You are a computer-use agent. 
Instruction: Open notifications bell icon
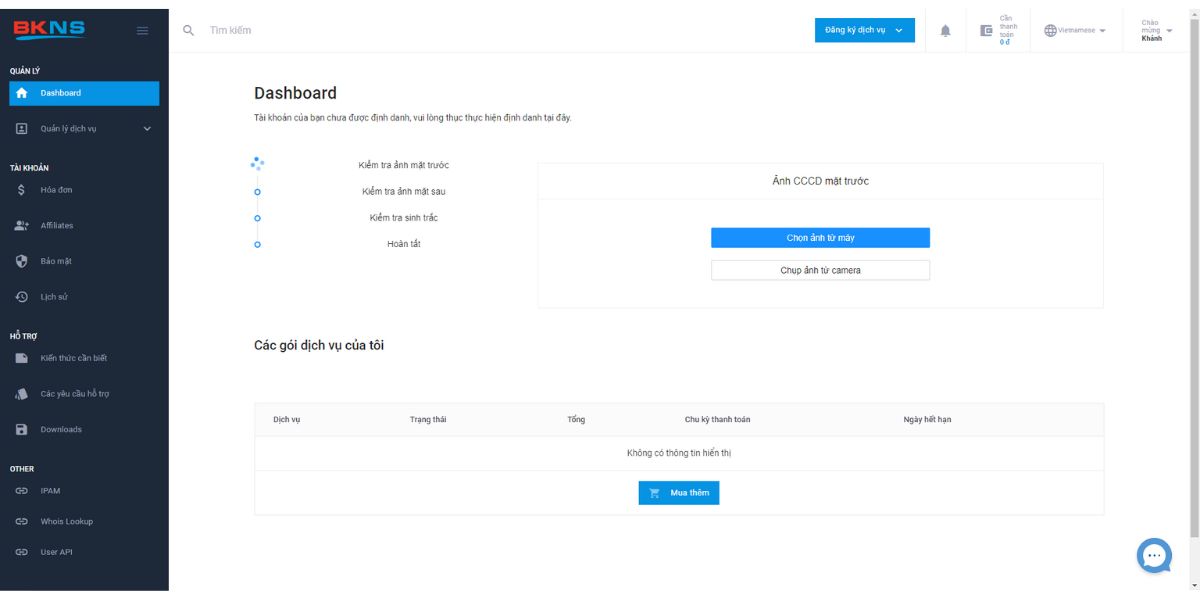click(x=945, y=30)
